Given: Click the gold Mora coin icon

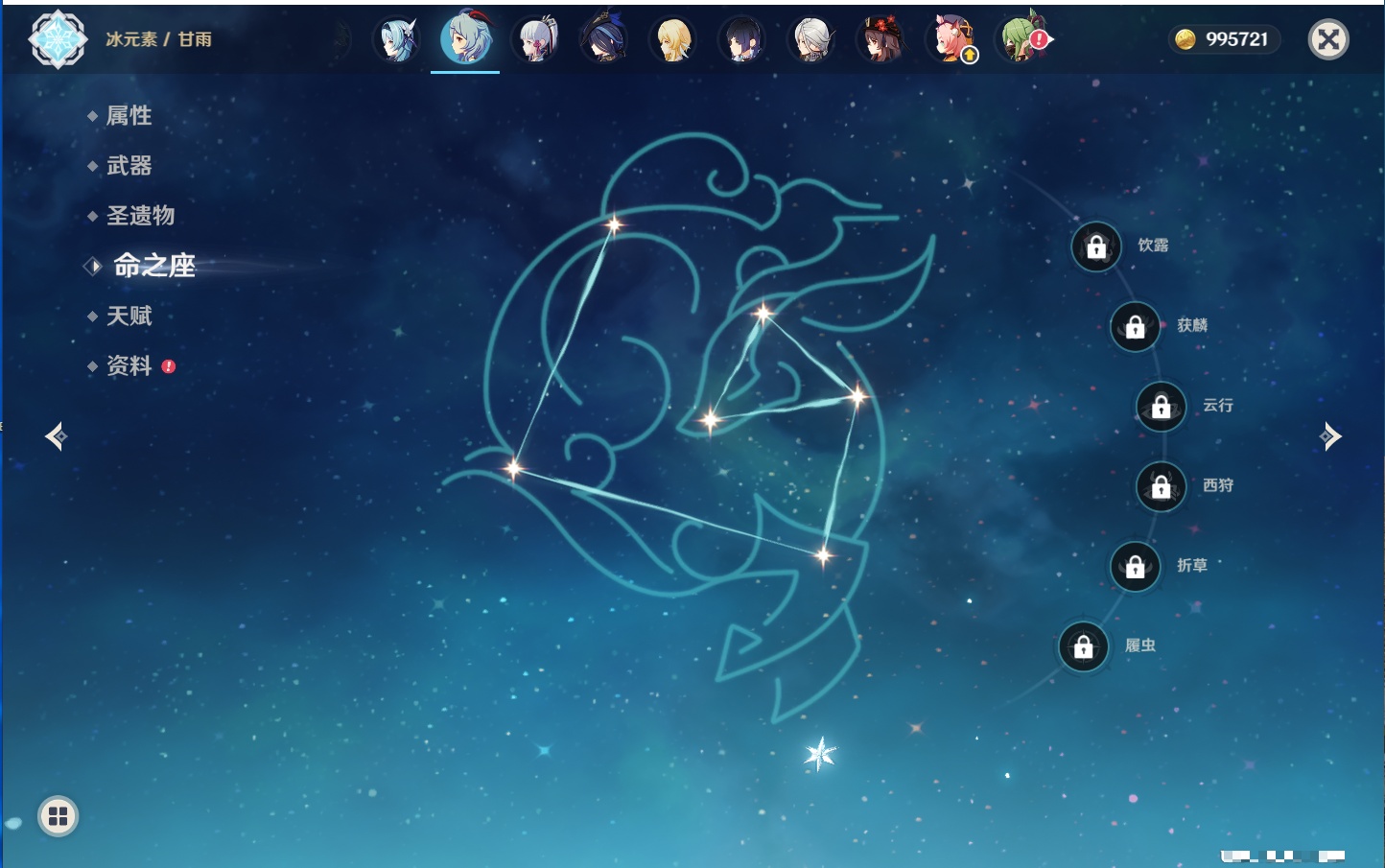Looking at the screenshot, I should (x=1185, y=39).
